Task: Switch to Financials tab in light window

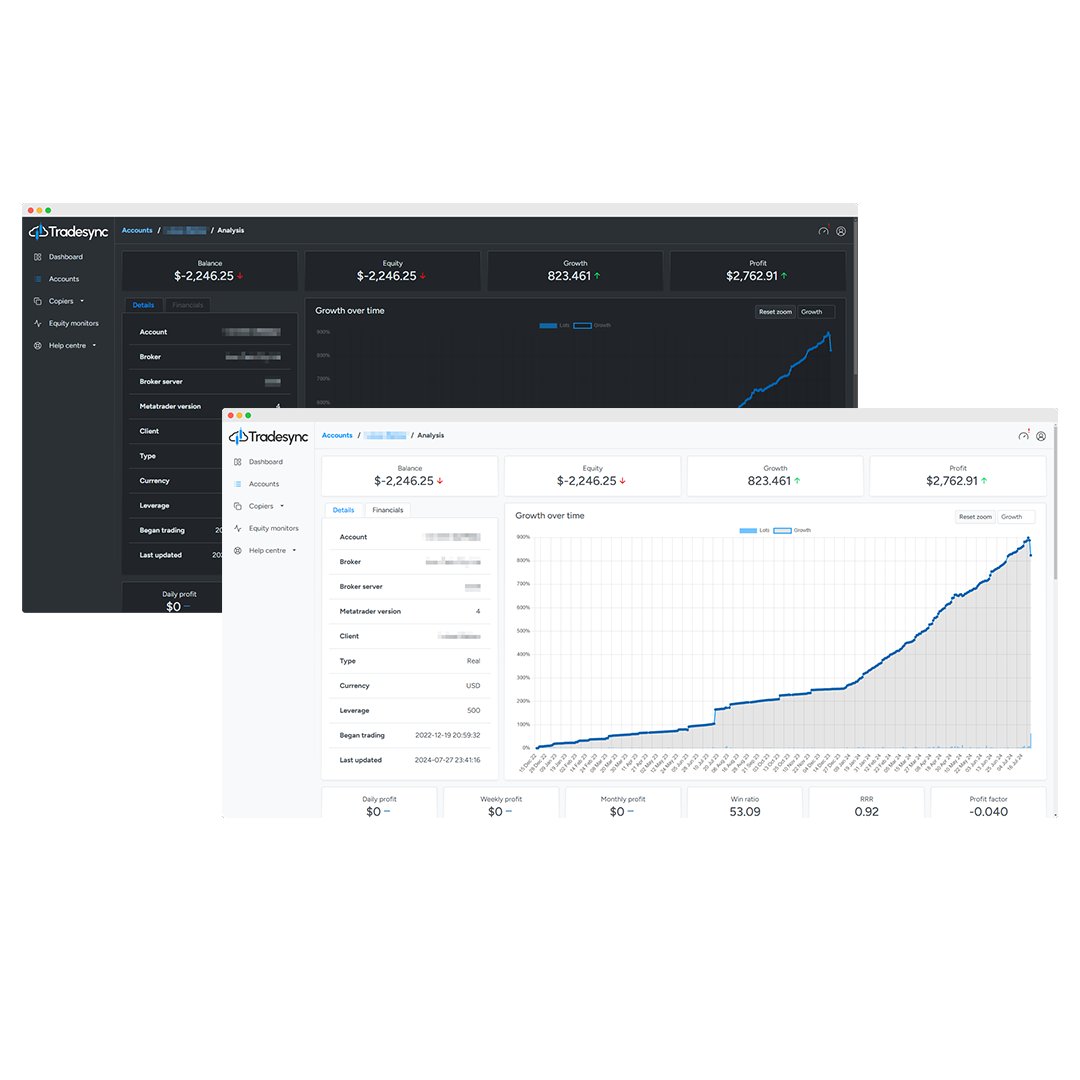Action: click(388, 510)
